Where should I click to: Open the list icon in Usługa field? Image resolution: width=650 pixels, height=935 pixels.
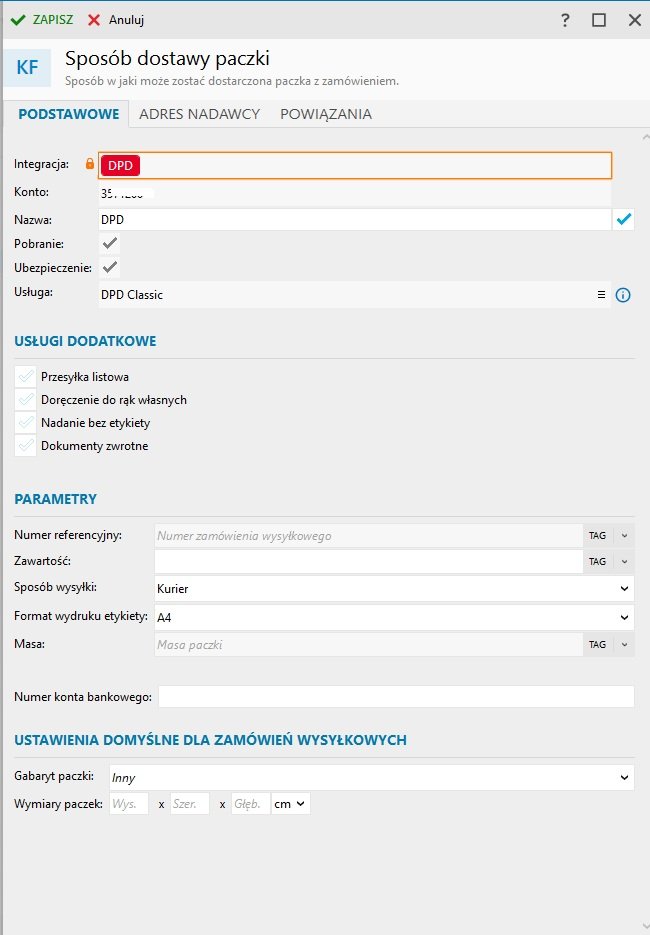(601, 295)
